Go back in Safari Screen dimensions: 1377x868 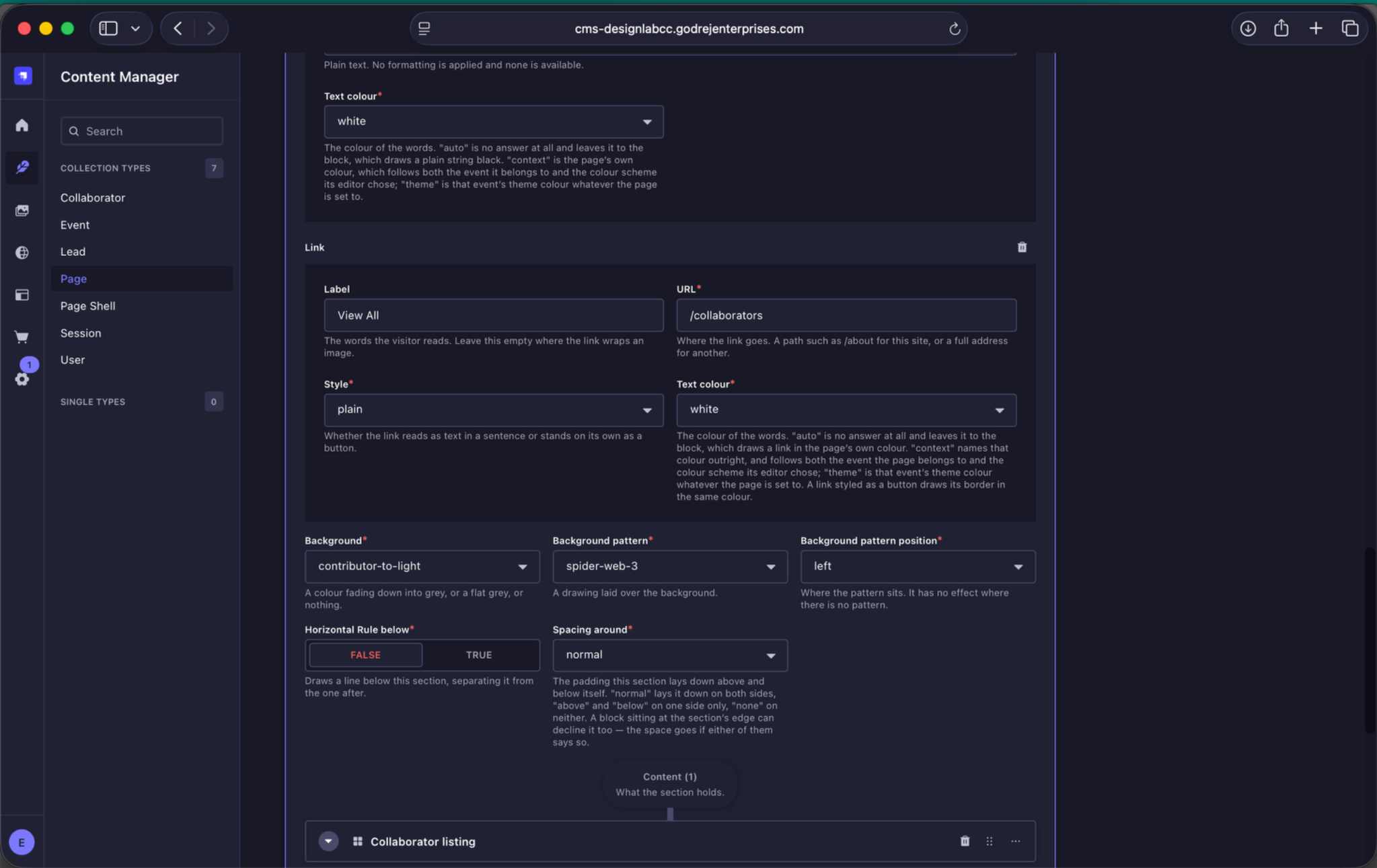[x=178, y=28]
